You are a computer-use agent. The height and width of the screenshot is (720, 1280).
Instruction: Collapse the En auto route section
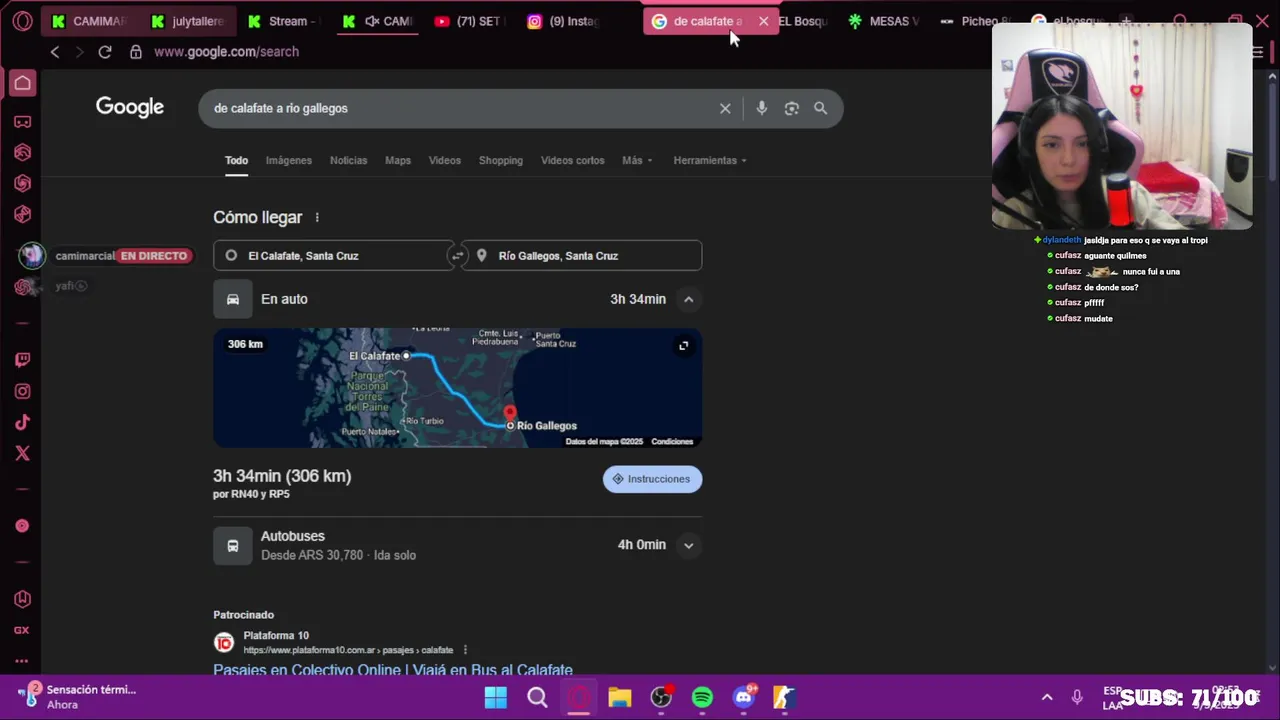tap(688, 299)
